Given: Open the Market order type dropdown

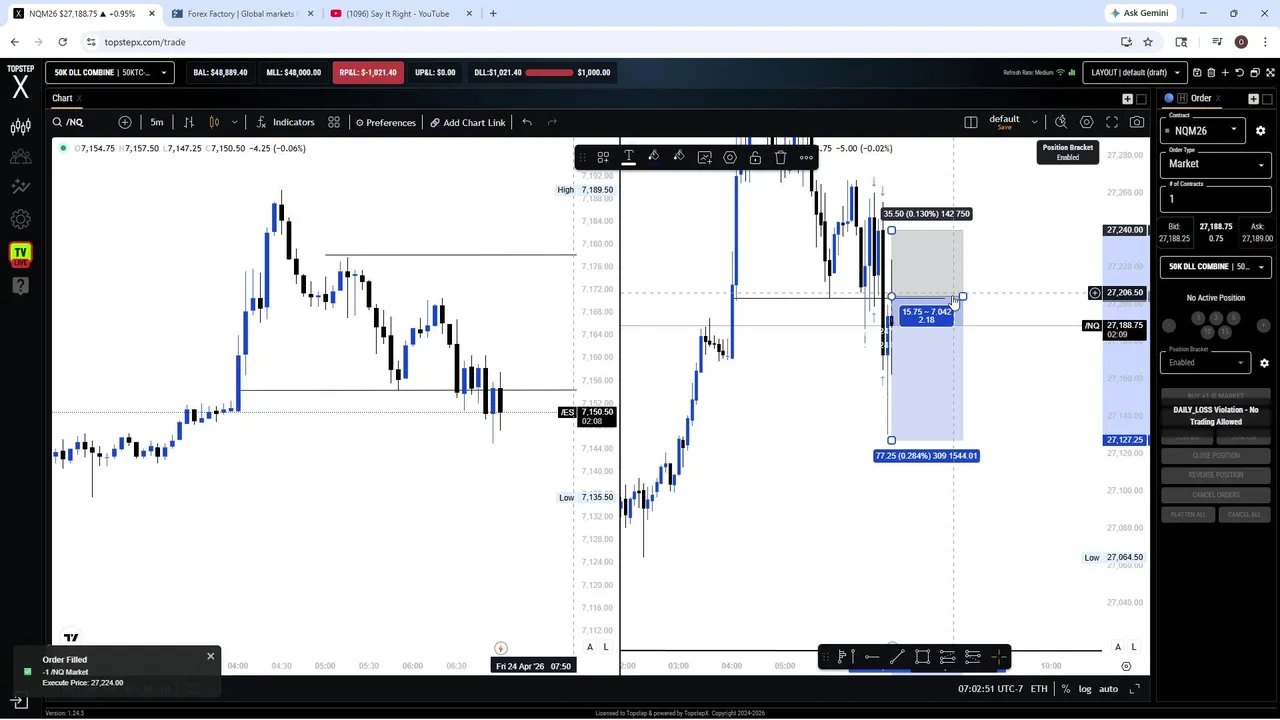Looking at the screenshot, I should click(x=1216, y=164).
